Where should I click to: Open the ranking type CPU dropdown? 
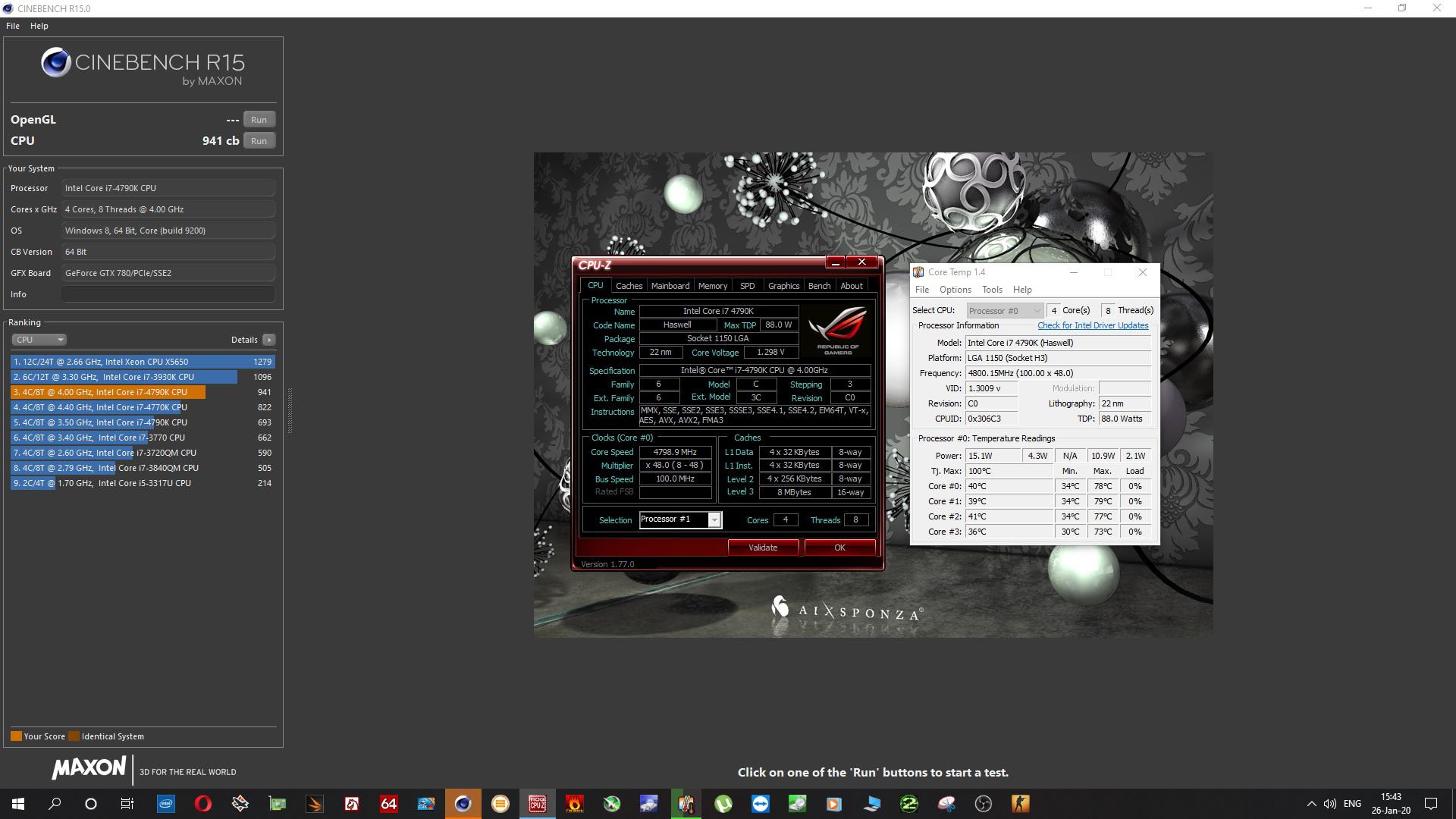coord(39,340)
